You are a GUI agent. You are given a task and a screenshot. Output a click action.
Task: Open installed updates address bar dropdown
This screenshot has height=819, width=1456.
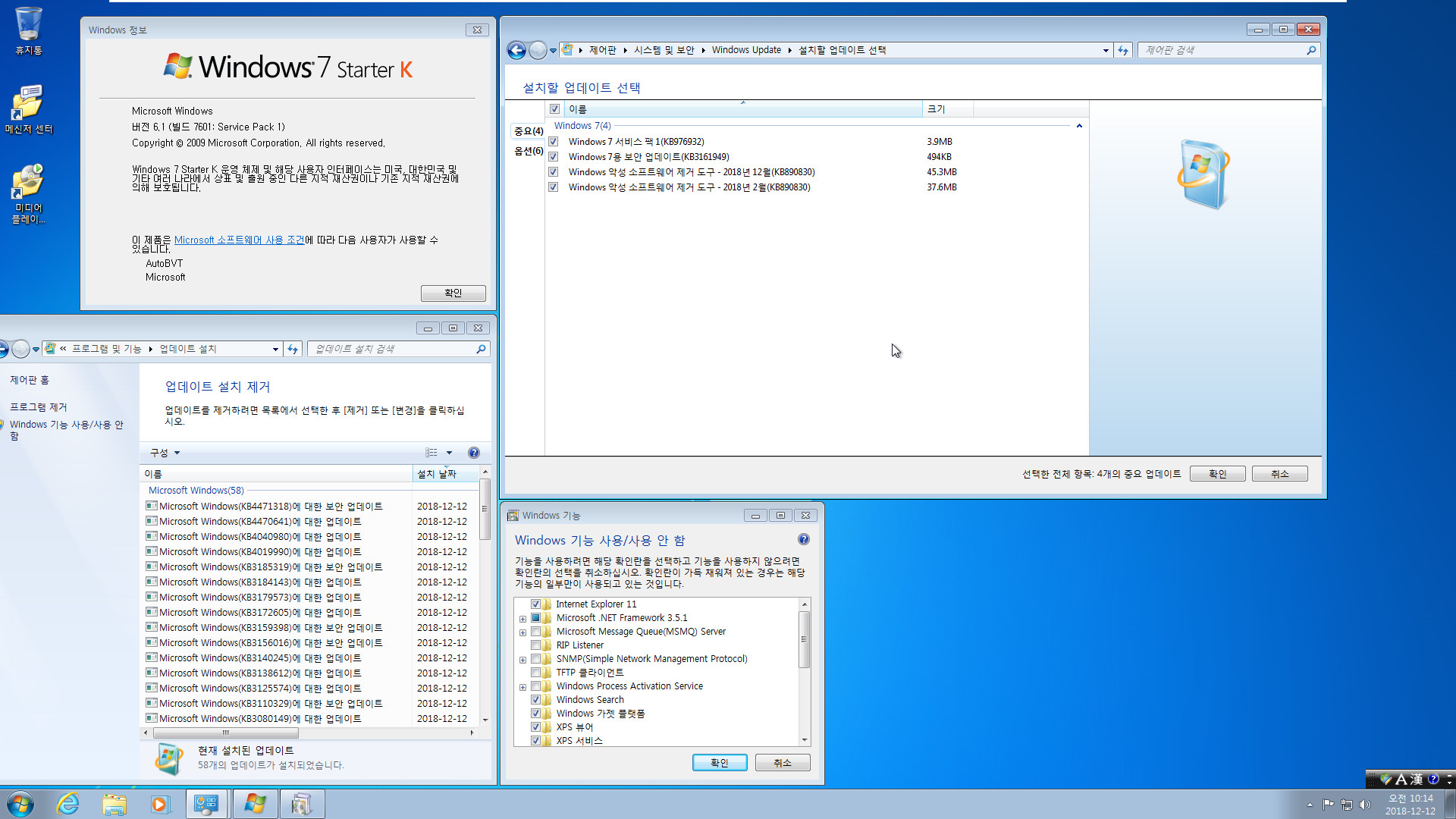coord(275,349)
